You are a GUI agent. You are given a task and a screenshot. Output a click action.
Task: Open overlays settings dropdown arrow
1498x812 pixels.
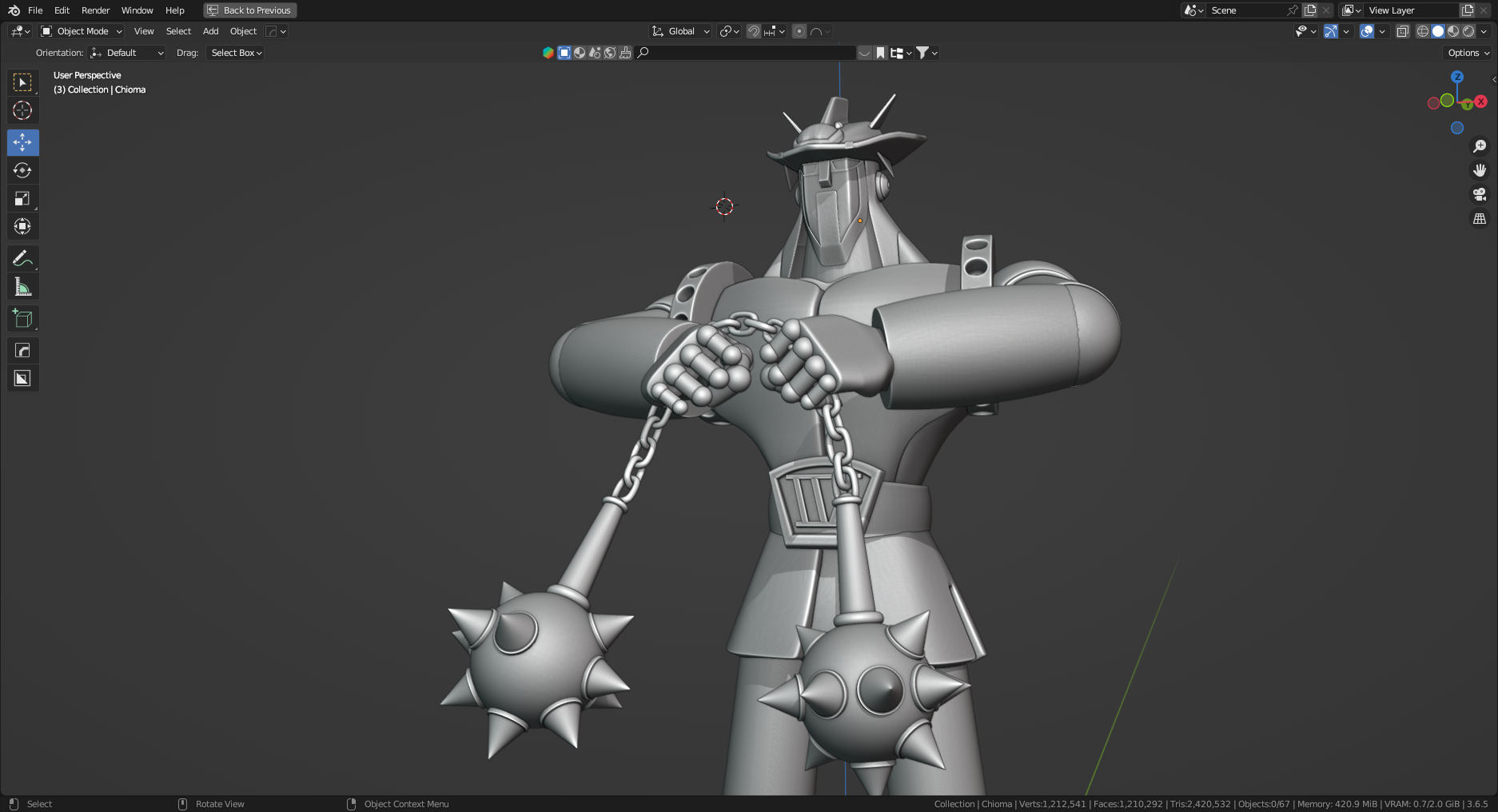coord(1382,31)
